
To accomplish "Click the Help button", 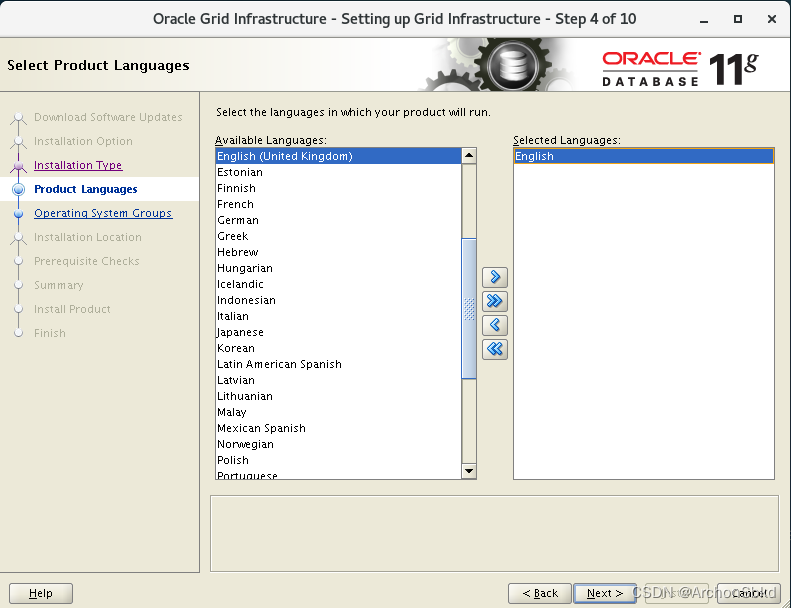I will [40, 593].
